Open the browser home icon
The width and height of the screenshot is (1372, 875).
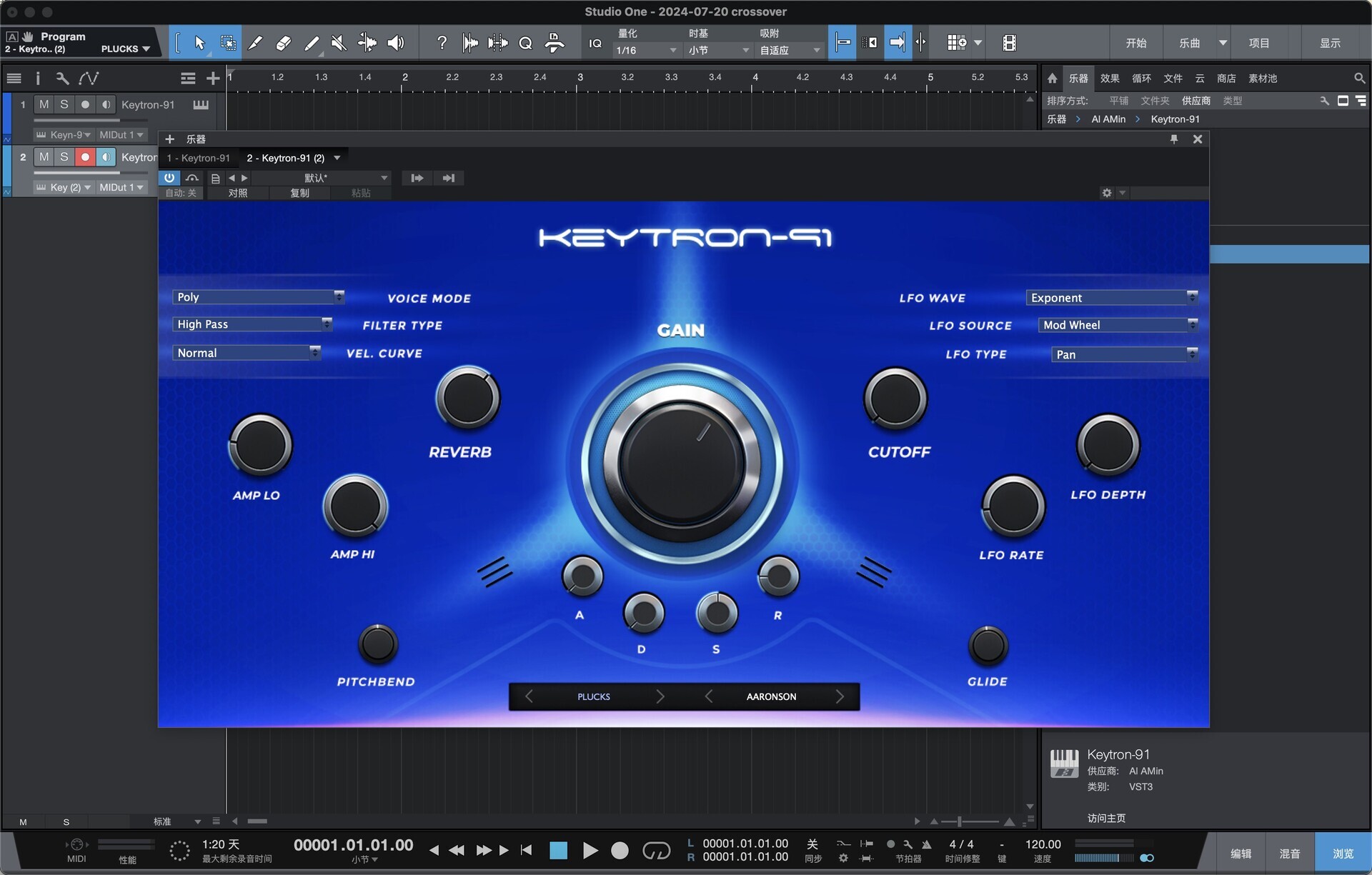coord(1052,79)
